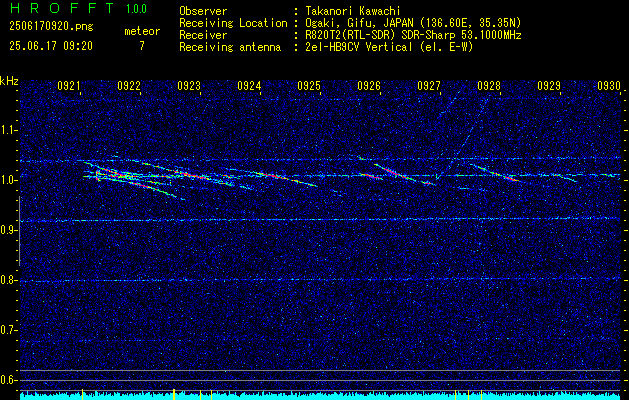
Task: Click the HROFFT program title
Action: pos(62,8)
